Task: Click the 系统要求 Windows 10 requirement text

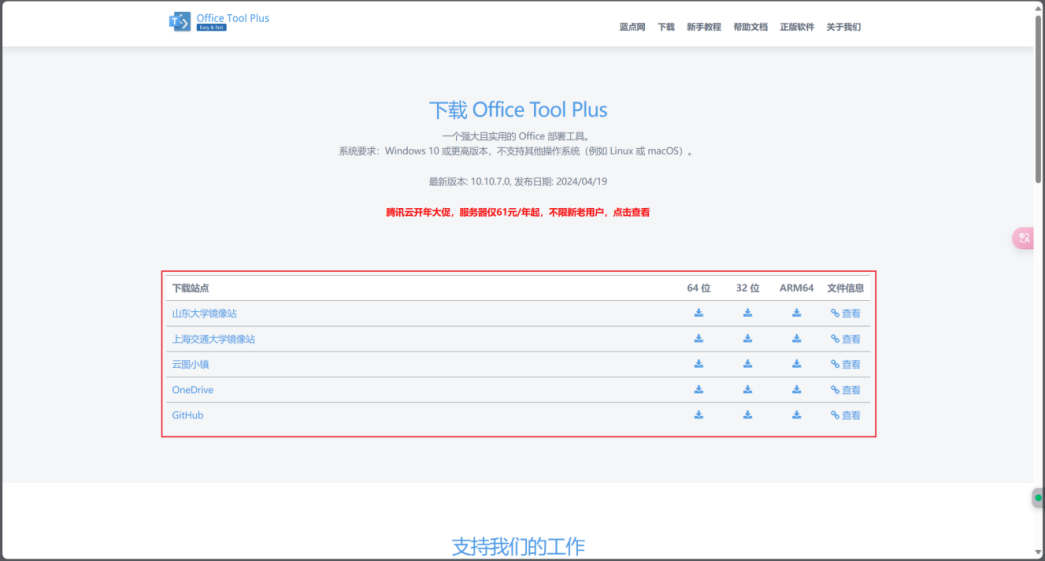Action: [x=516, y=151]
